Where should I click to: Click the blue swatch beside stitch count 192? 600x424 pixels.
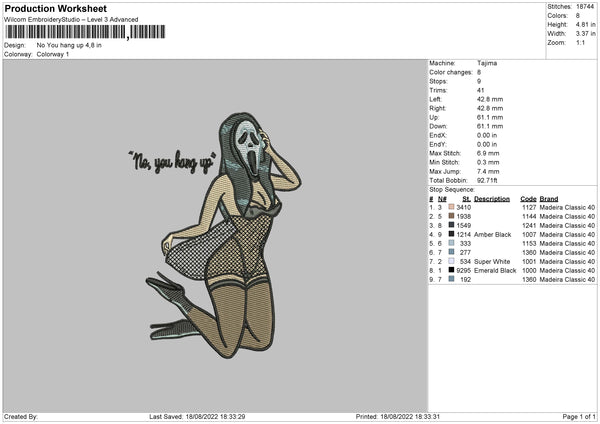(451, 279)
